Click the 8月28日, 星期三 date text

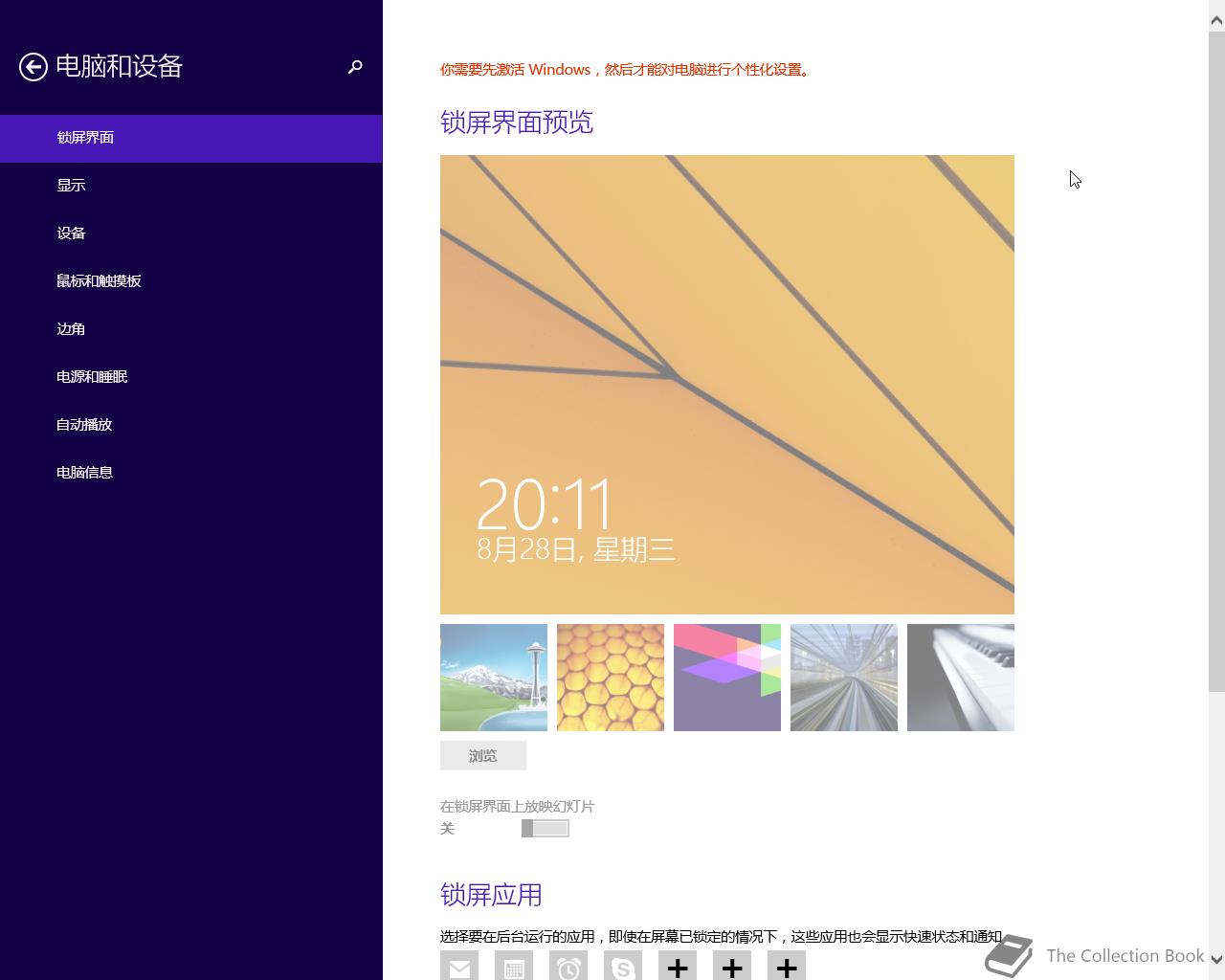pos(576,549)
